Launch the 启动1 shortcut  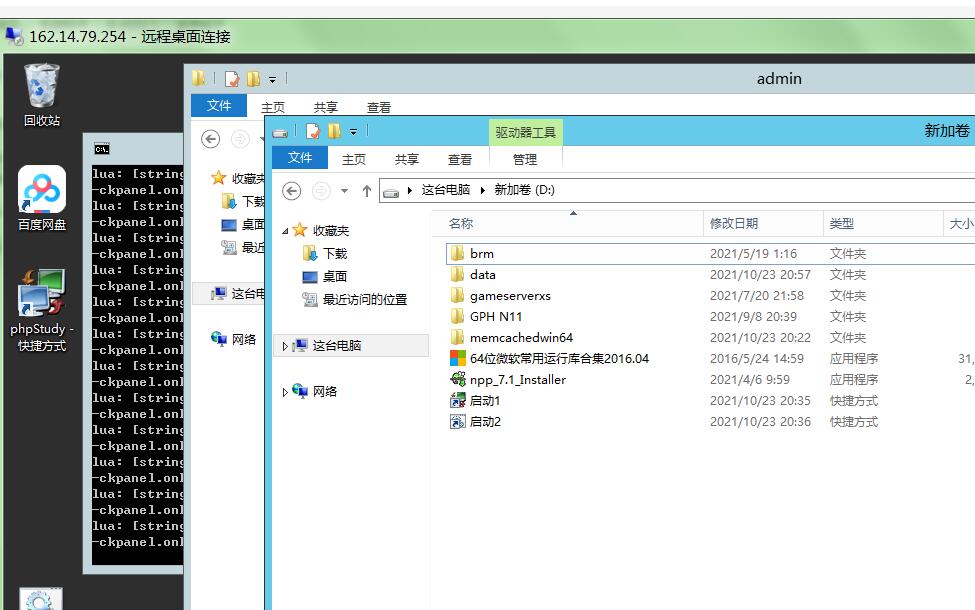point(484,401)
